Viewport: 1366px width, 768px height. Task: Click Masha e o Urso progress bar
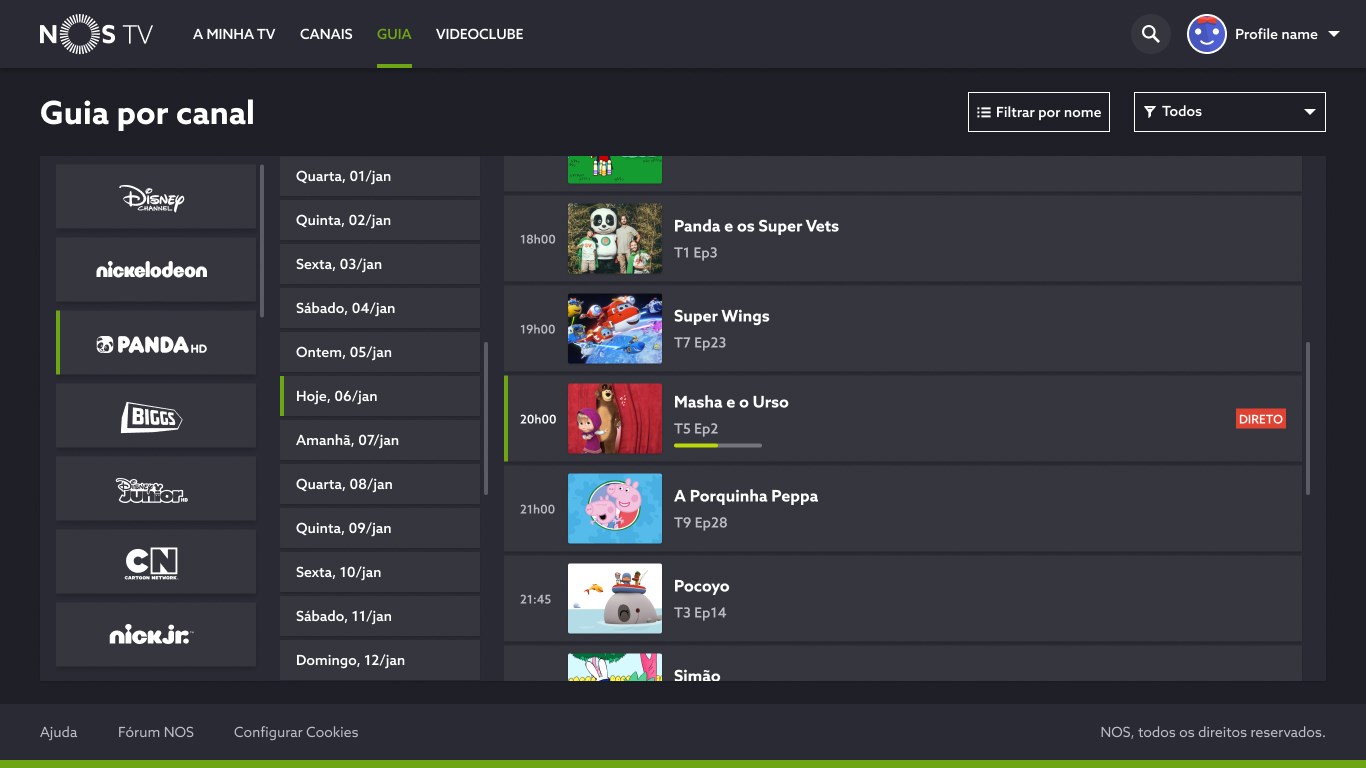point(718,445)
